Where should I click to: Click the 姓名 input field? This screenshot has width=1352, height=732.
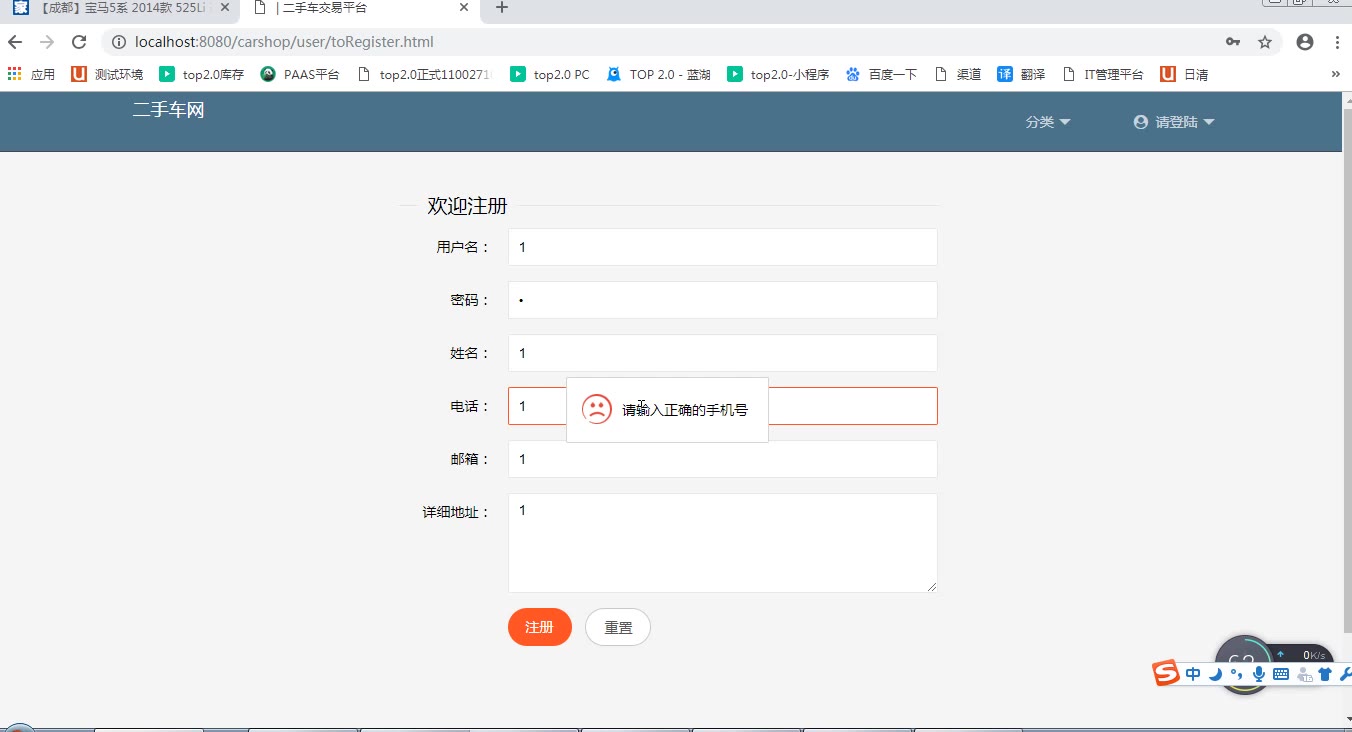(x=722, y=353)
